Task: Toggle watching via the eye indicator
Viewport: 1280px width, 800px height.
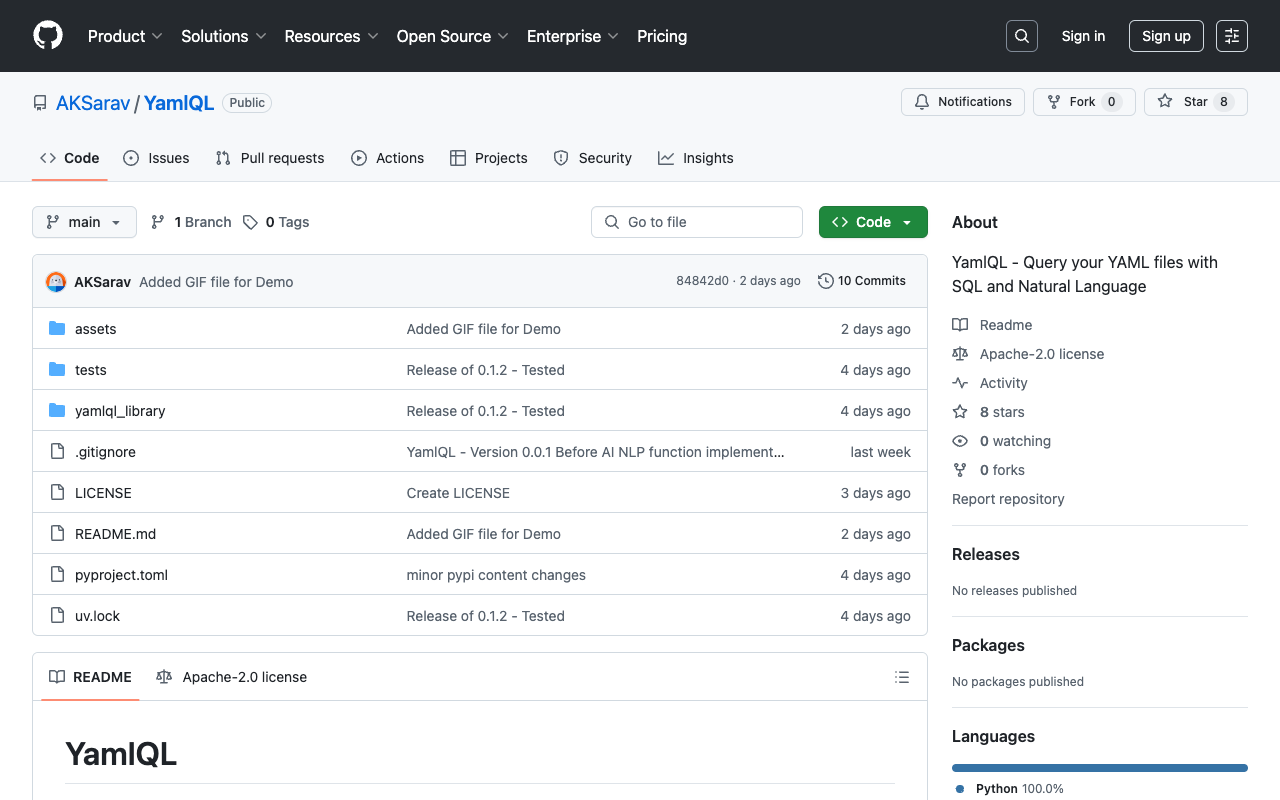Action: point(960,441)
